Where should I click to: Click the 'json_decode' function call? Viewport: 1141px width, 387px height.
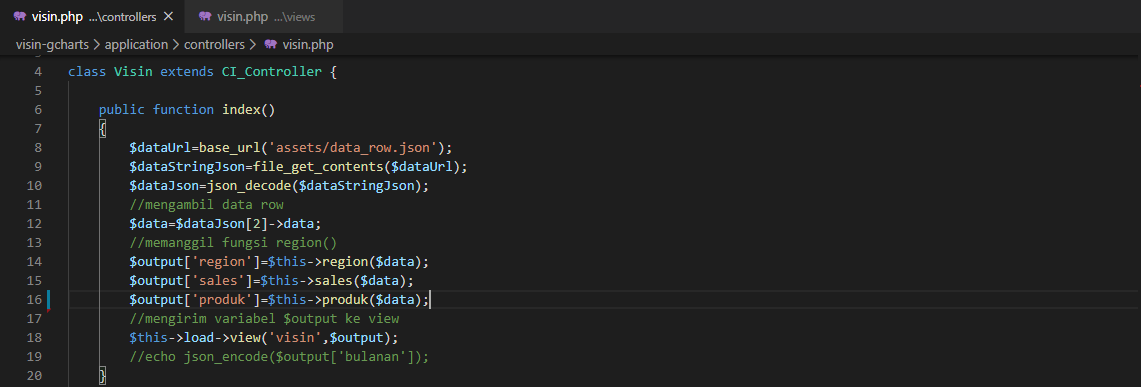click(x=249, y=185)
